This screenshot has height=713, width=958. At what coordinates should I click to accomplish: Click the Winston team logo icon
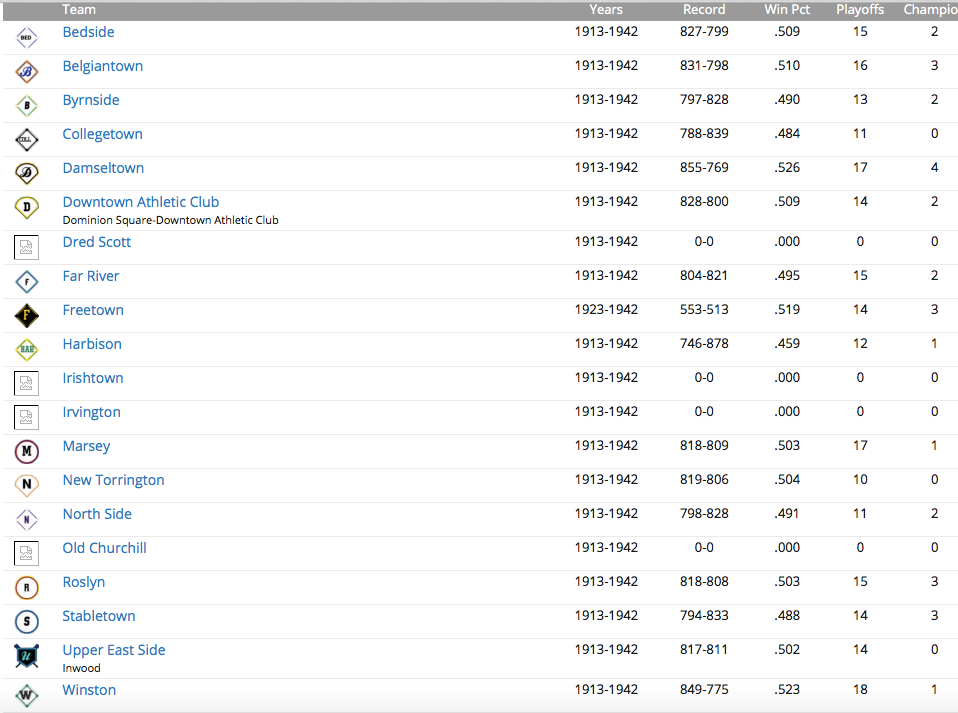(x=26, y=695)
